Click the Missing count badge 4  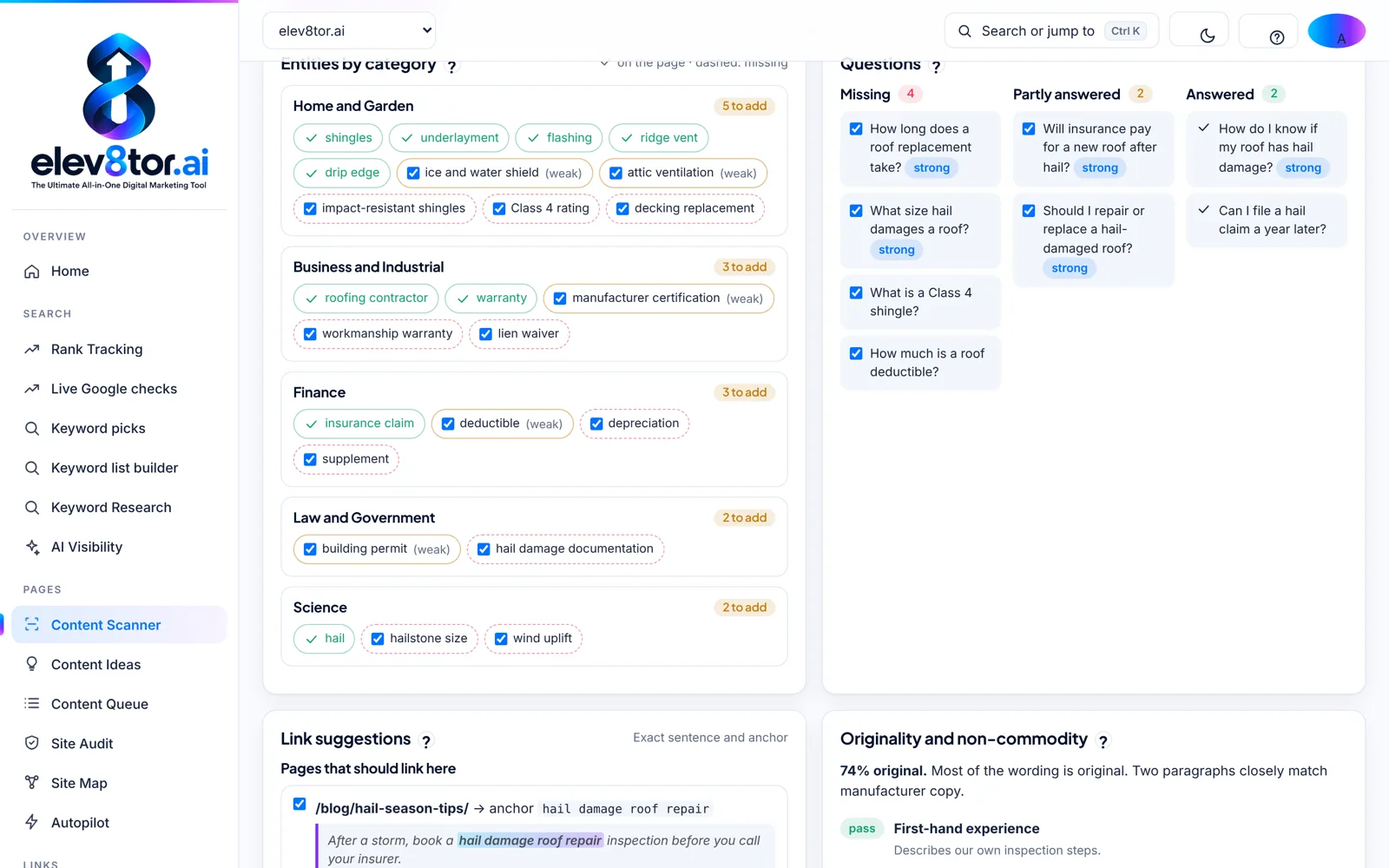click(910, 94)
